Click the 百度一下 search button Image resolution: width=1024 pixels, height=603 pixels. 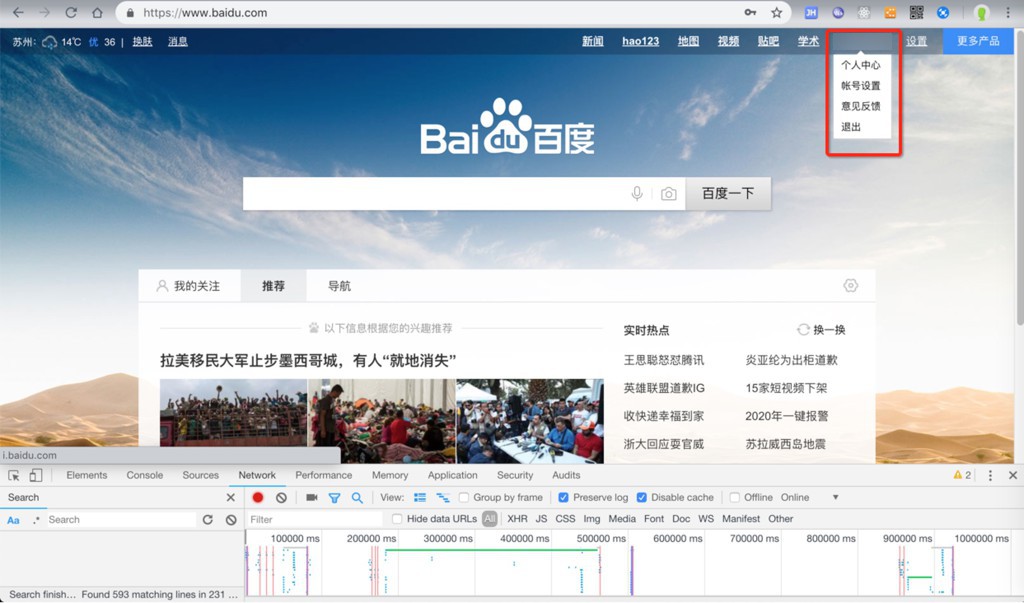[728, 193]
